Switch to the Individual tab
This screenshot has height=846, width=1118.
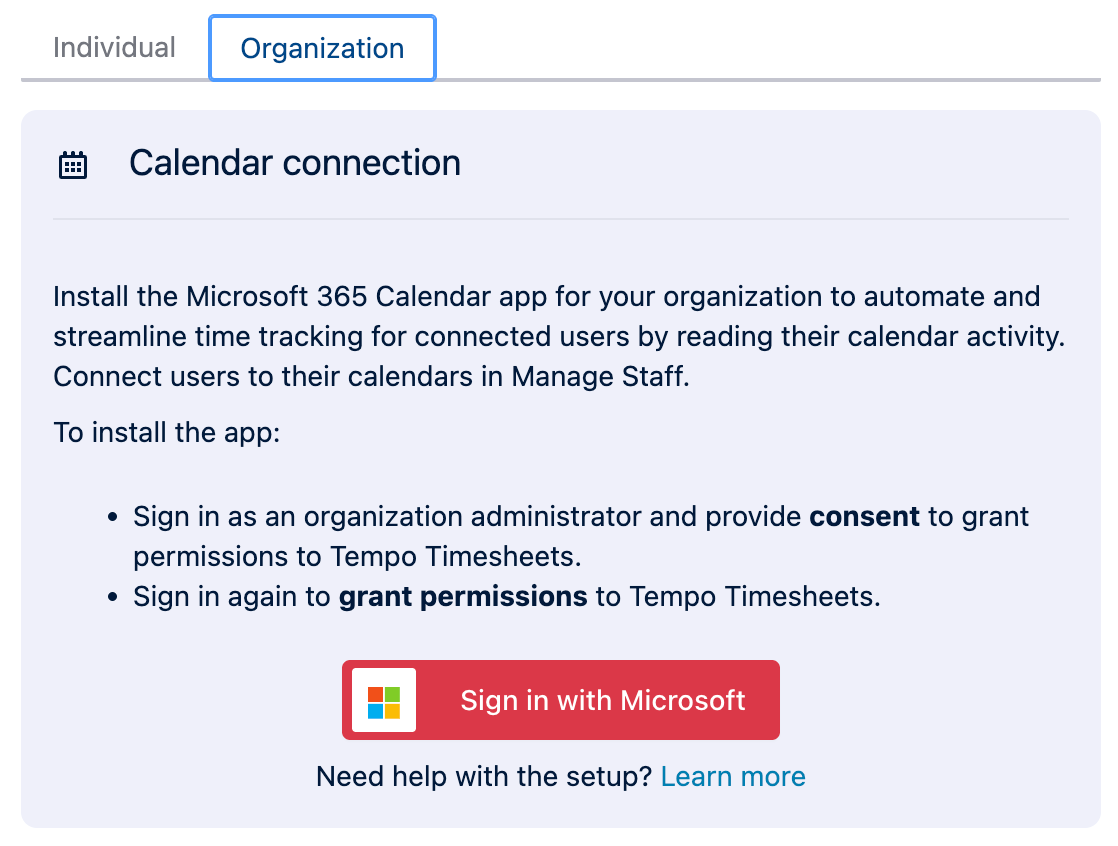(x=114, y=47)
